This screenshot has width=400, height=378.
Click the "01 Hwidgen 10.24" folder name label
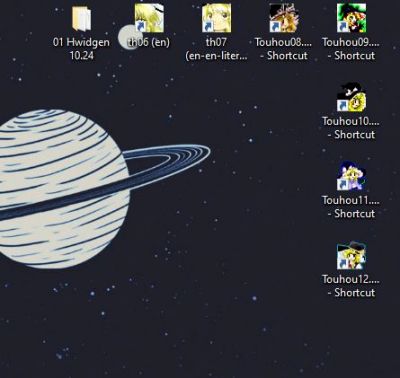[x=81, y=49]
